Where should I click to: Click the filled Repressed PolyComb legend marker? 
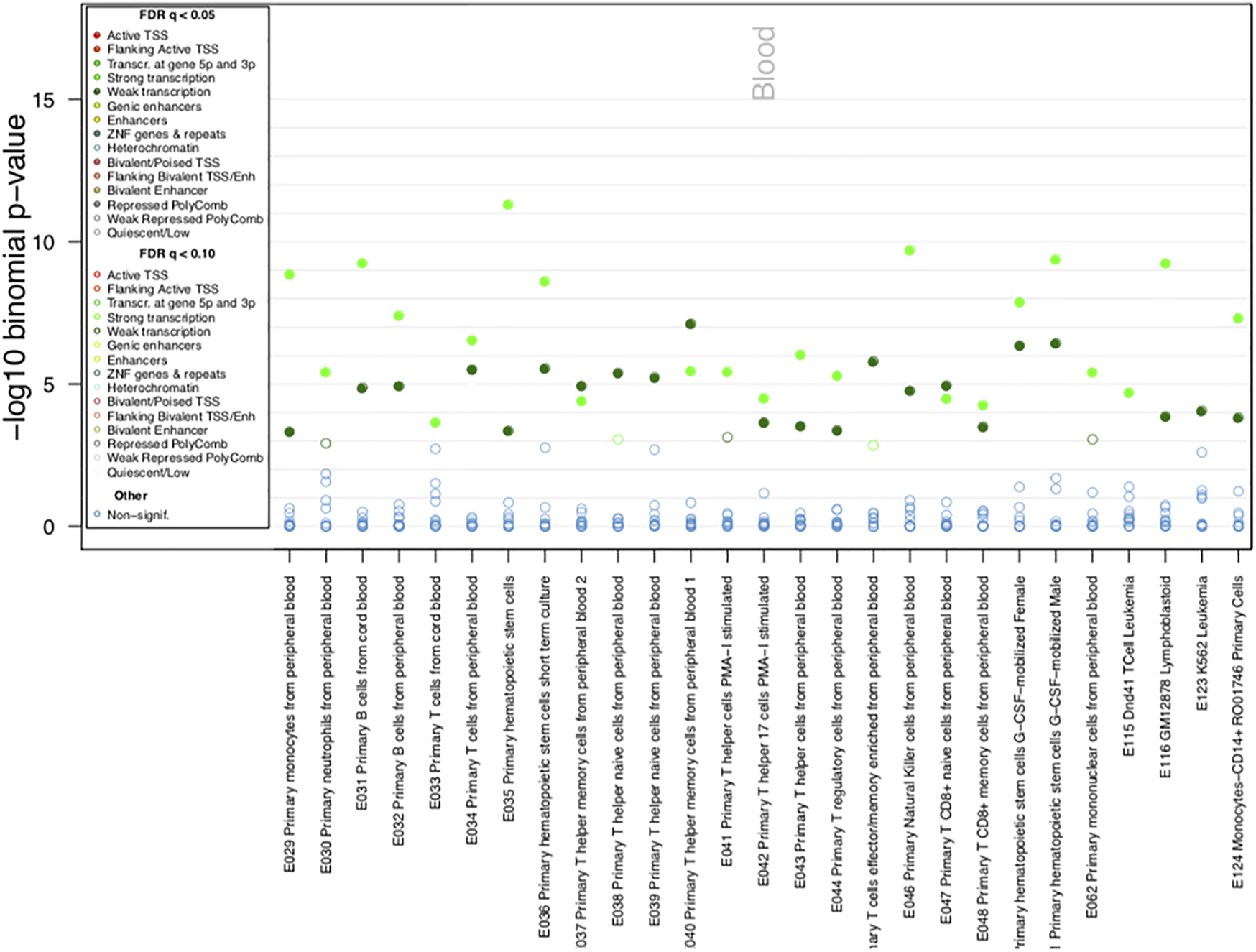97,205
